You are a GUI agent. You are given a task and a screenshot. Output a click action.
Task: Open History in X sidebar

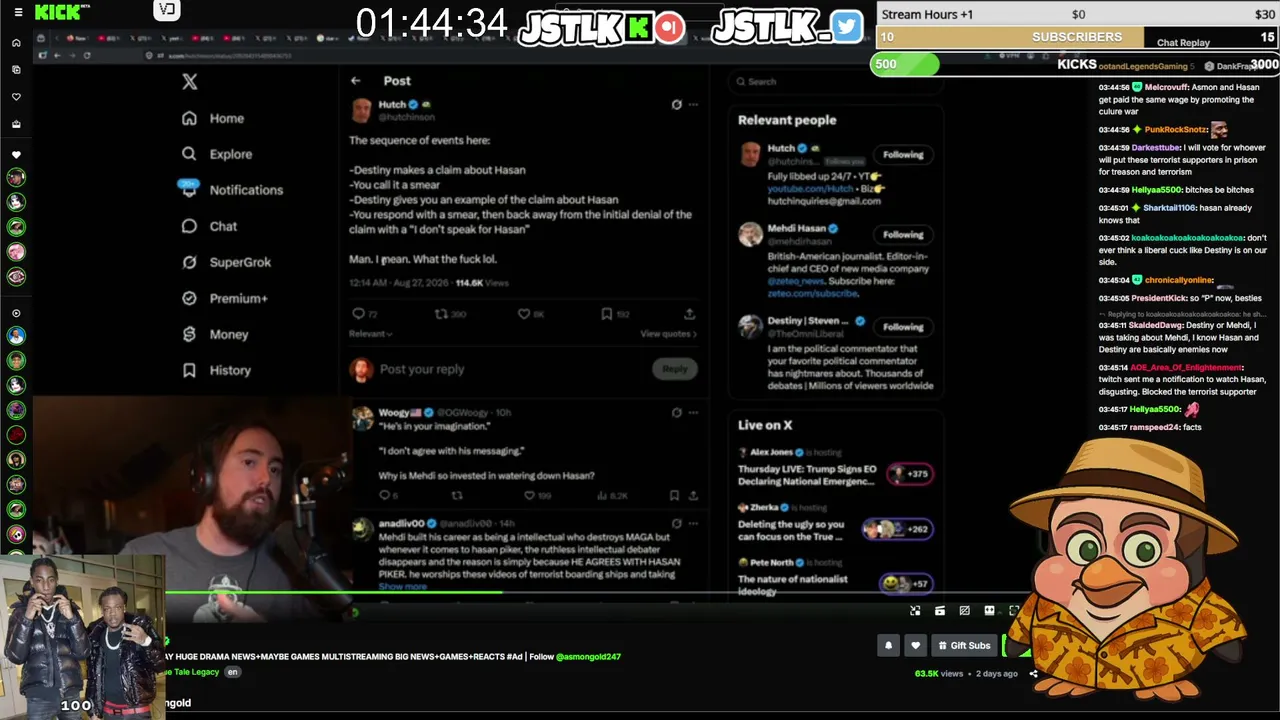coord(216,370)
